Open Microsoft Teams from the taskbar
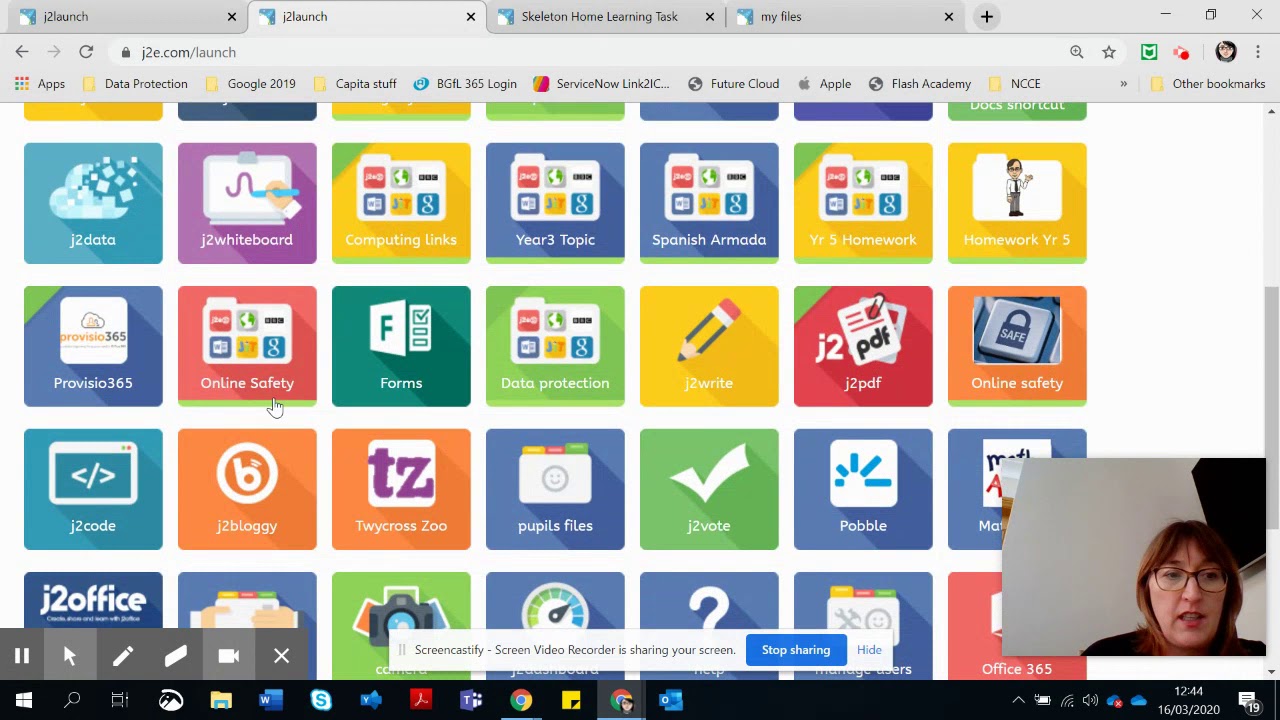Image resolution: width=1280 pixels, height=720 pixels. (471, 700)
